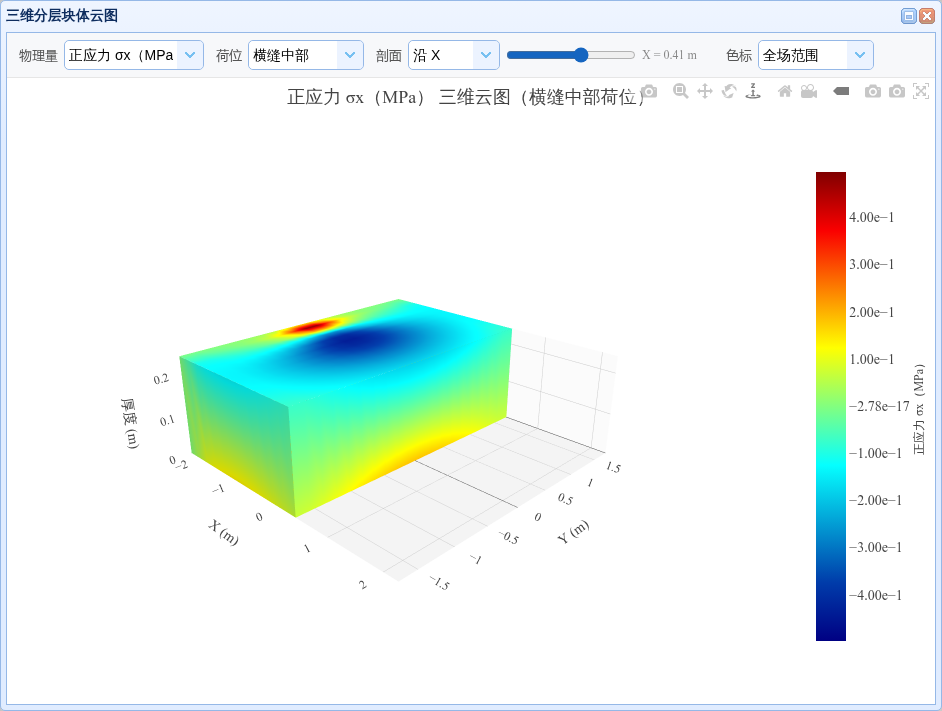Expand plot to fullscreen with the arrows icon
This screenshot has height=711, width=942.
click(921, 91)
